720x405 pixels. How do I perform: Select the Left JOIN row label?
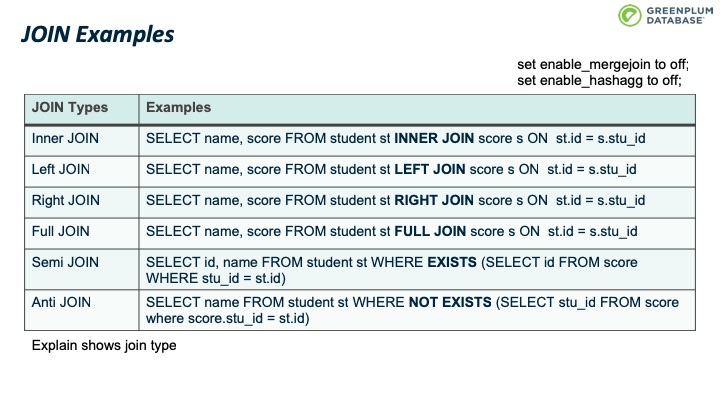coord(61,169)
